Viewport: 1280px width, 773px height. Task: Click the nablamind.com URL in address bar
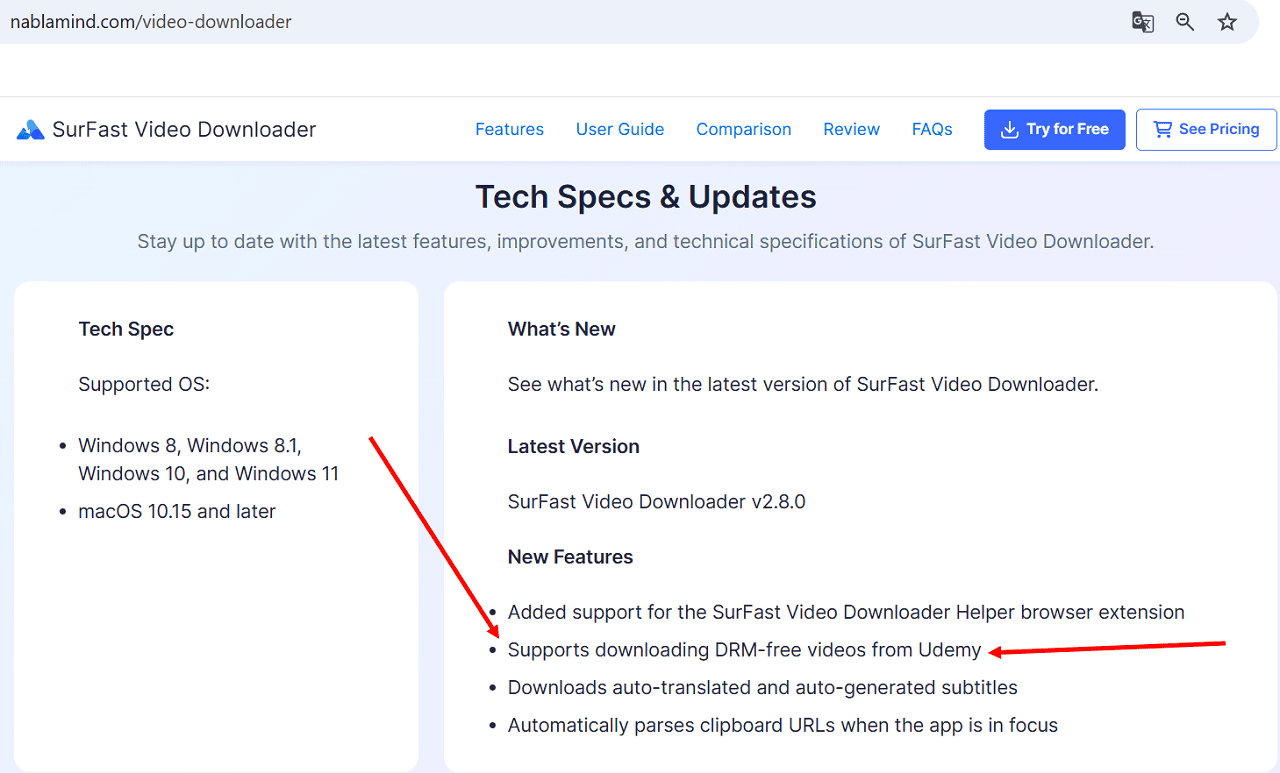pos(150,21)
